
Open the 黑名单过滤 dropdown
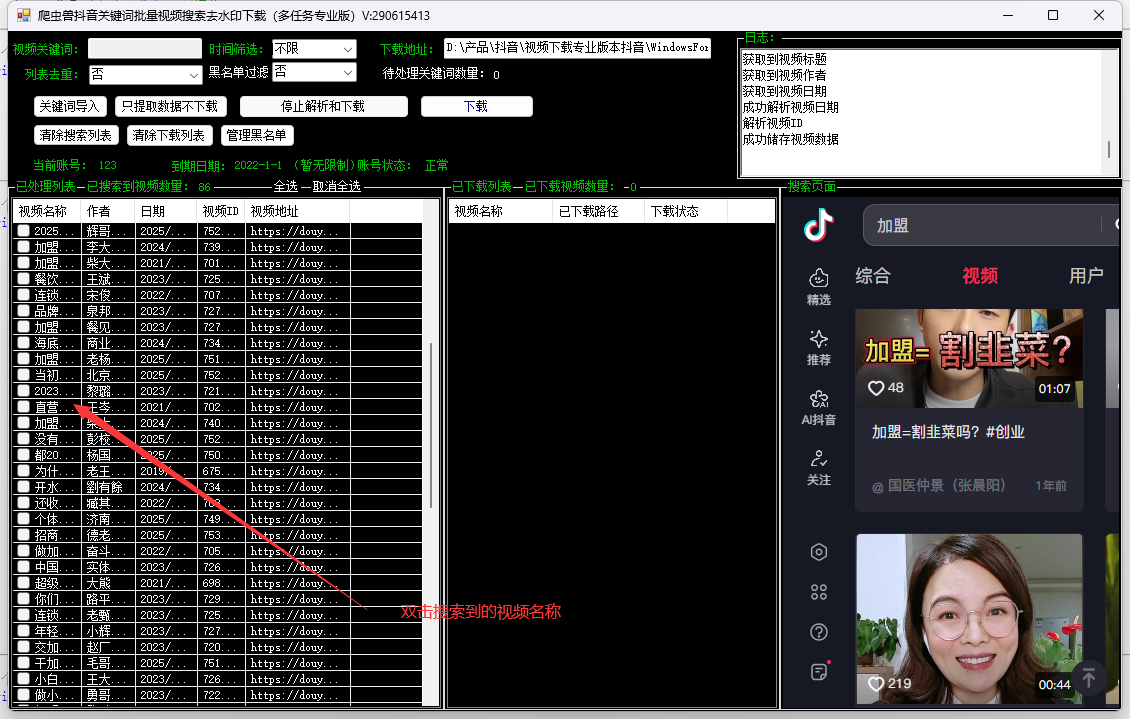pos(314,72)
